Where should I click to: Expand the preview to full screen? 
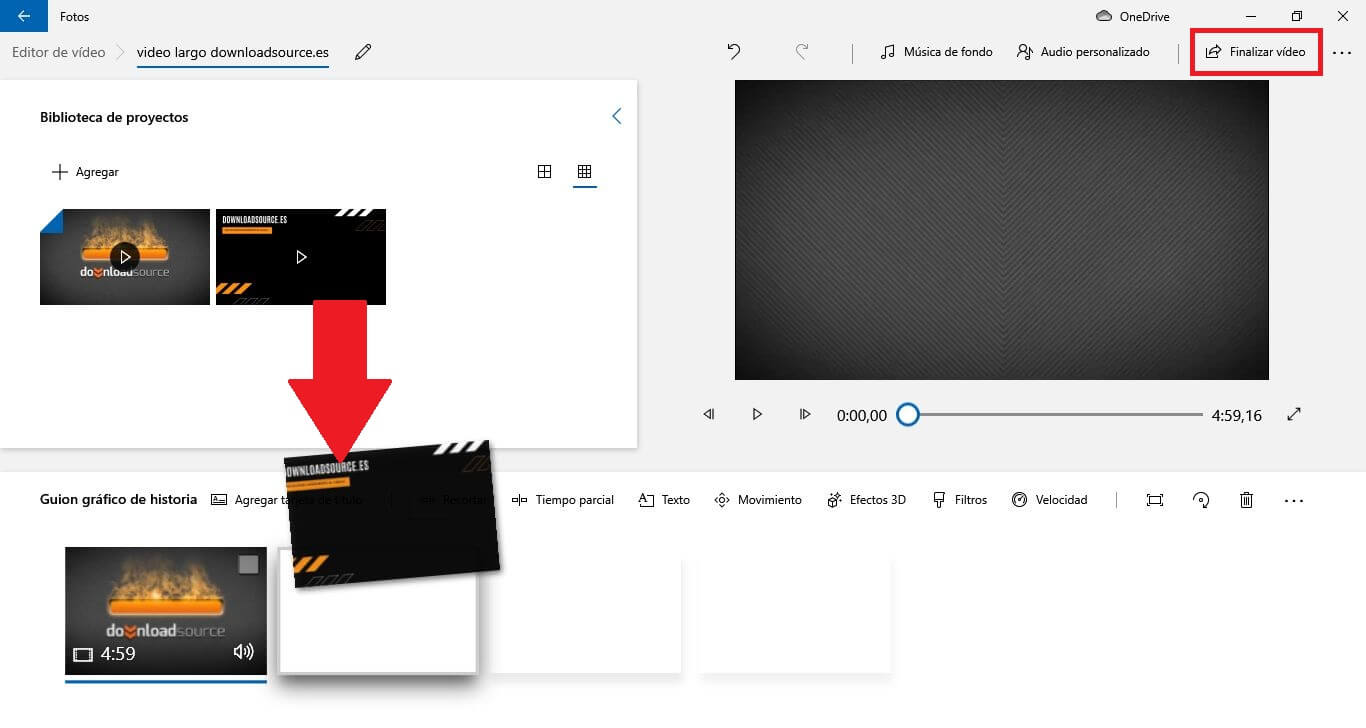1294,414
